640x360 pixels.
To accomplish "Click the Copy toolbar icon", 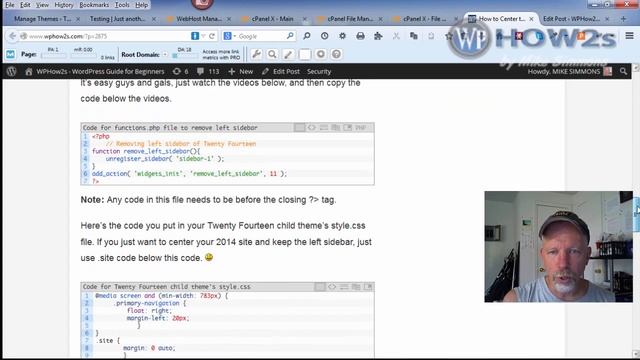I will 413,36.
